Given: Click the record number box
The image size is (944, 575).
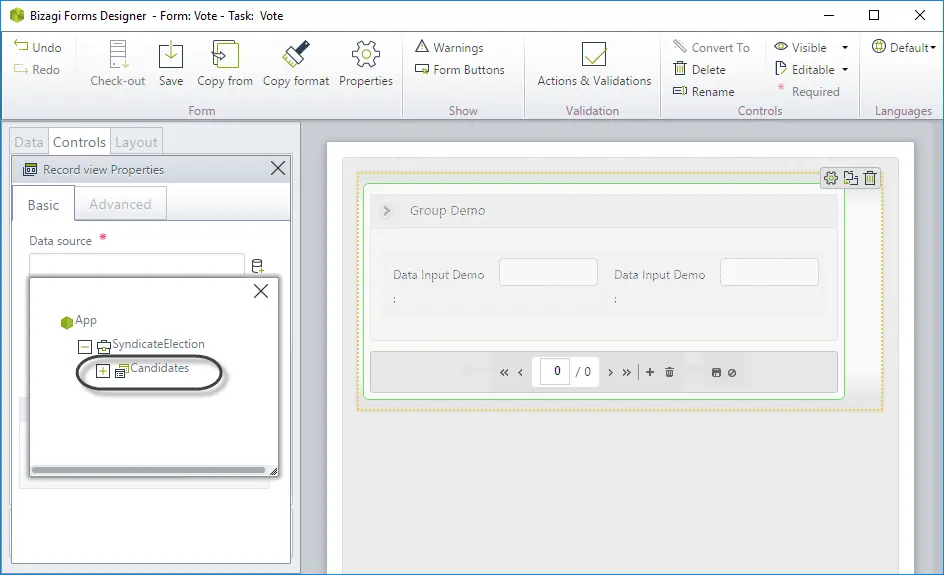Looking at the screenshot, I should point(555,371).
